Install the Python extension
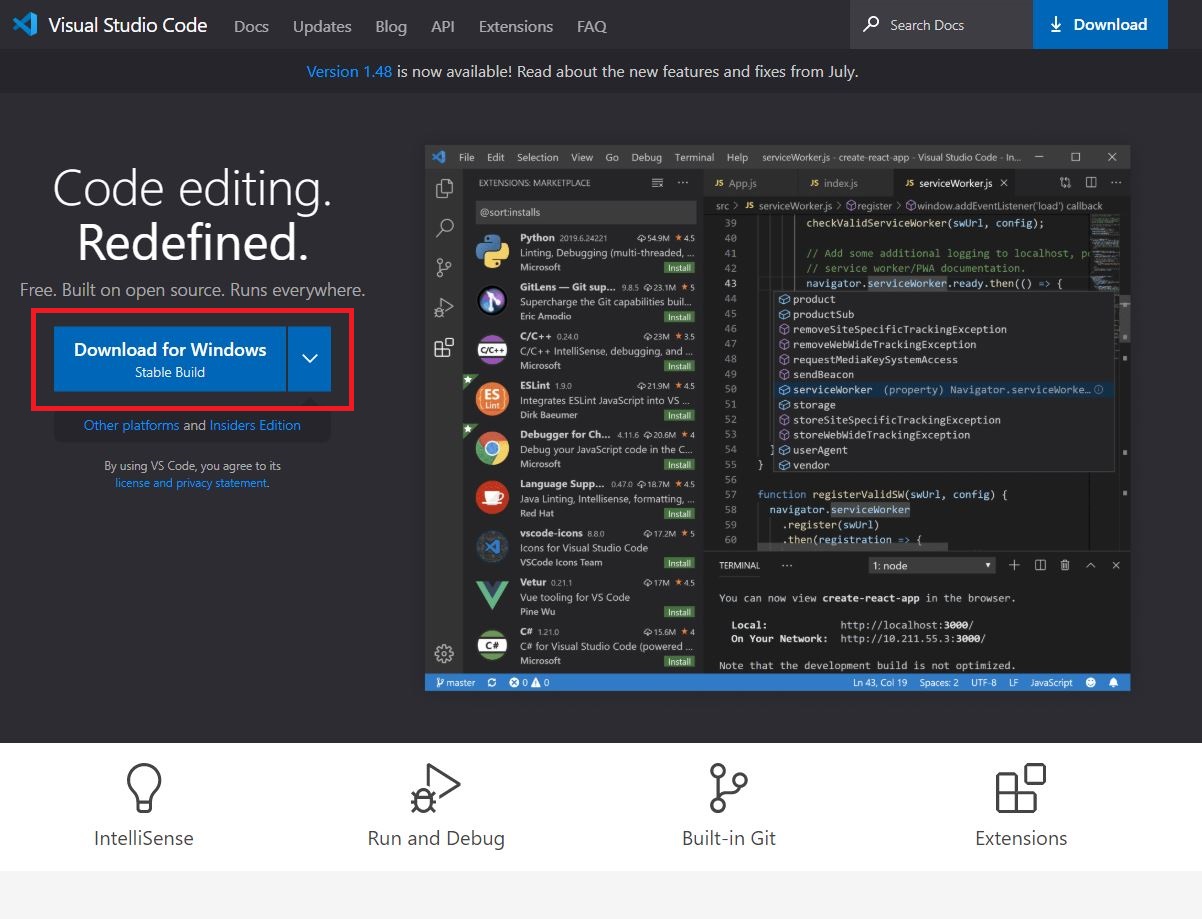This screenshot has width=1202, height=919. [680, 268]
